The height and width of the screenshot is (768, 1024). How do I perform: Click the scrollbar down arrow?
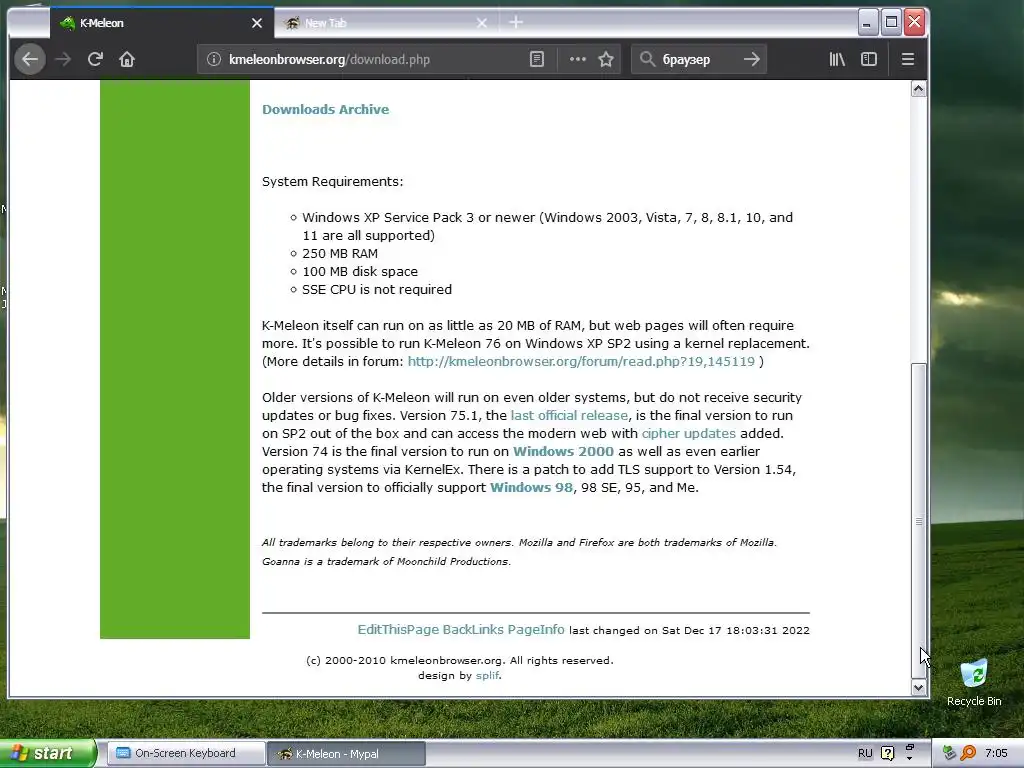(919, 687)
